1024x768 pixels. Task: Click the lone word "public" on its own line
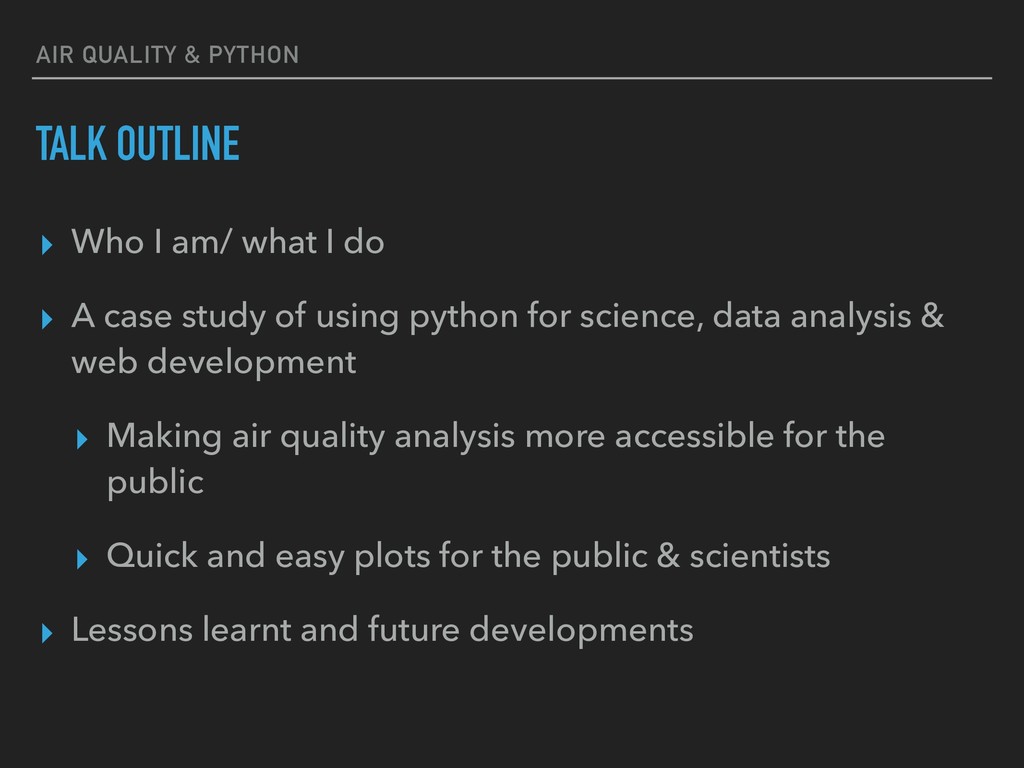pos(155,483)
